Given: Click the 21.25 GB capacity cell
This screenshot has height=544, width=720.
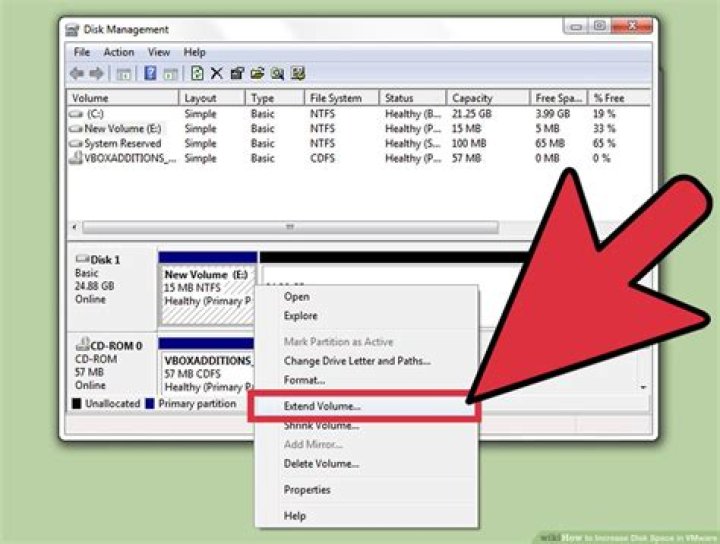Looking at the screenshot, I should pyautogui.click(x=472, y=113).
